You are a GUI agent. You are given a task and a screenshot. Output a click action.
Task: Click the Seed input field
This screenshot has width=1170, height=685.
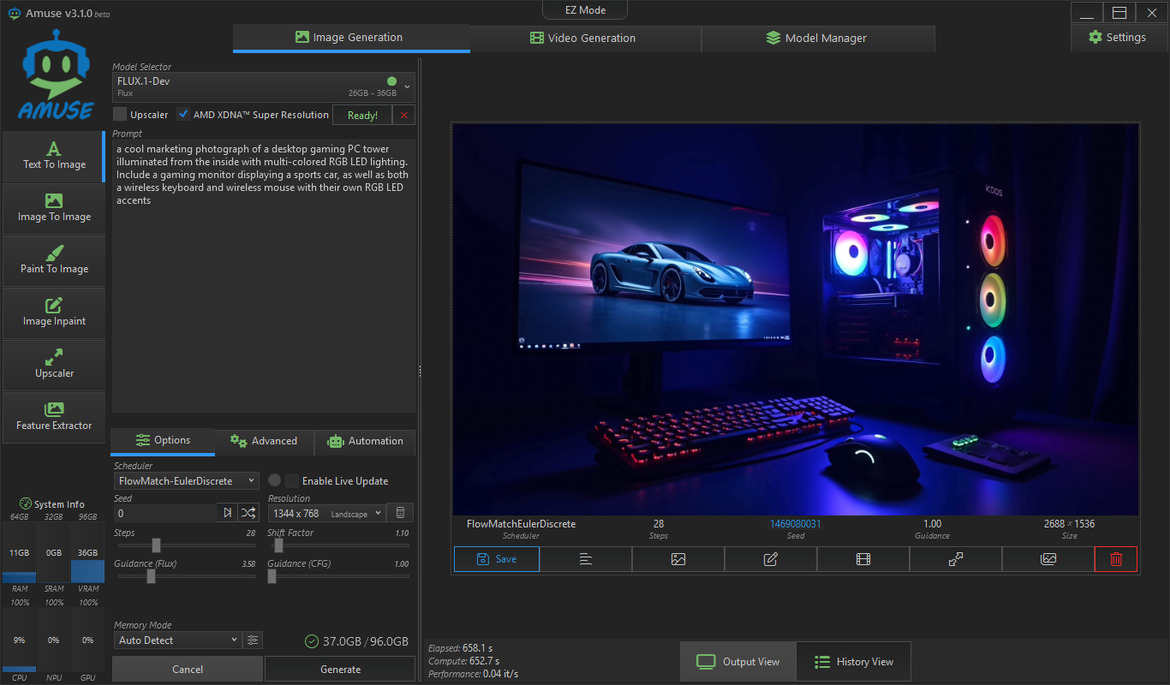[164, 513]
